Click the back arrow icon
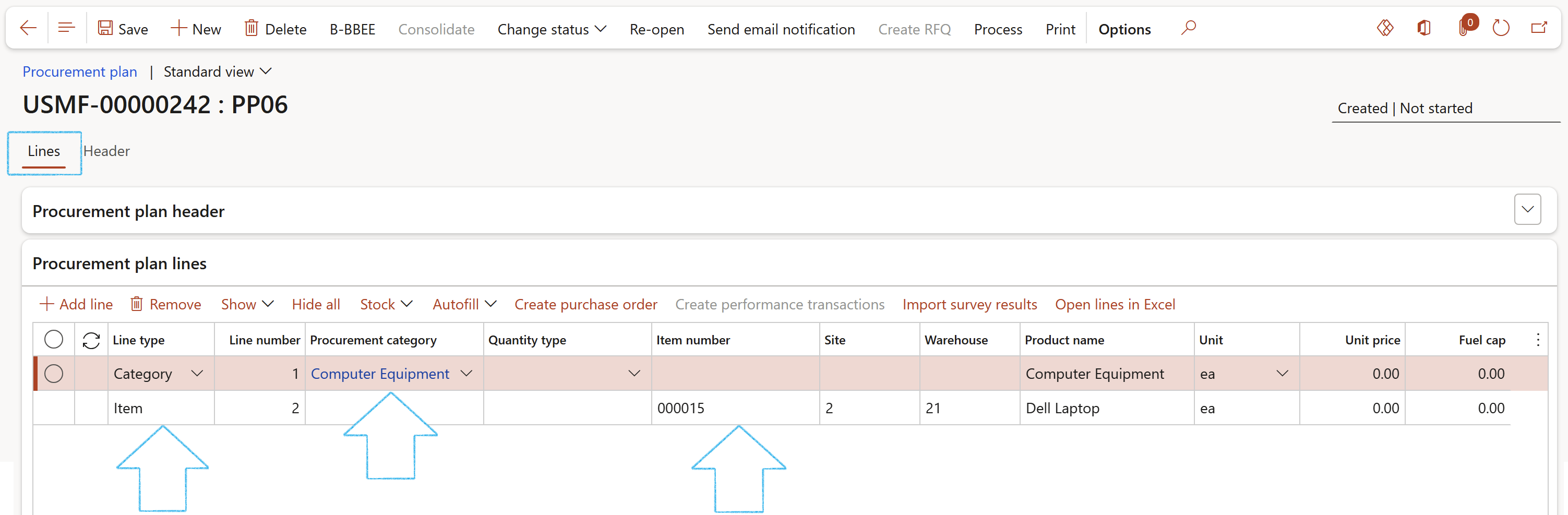This screenshot has height=515, width=1568. (x=28, y=28)
